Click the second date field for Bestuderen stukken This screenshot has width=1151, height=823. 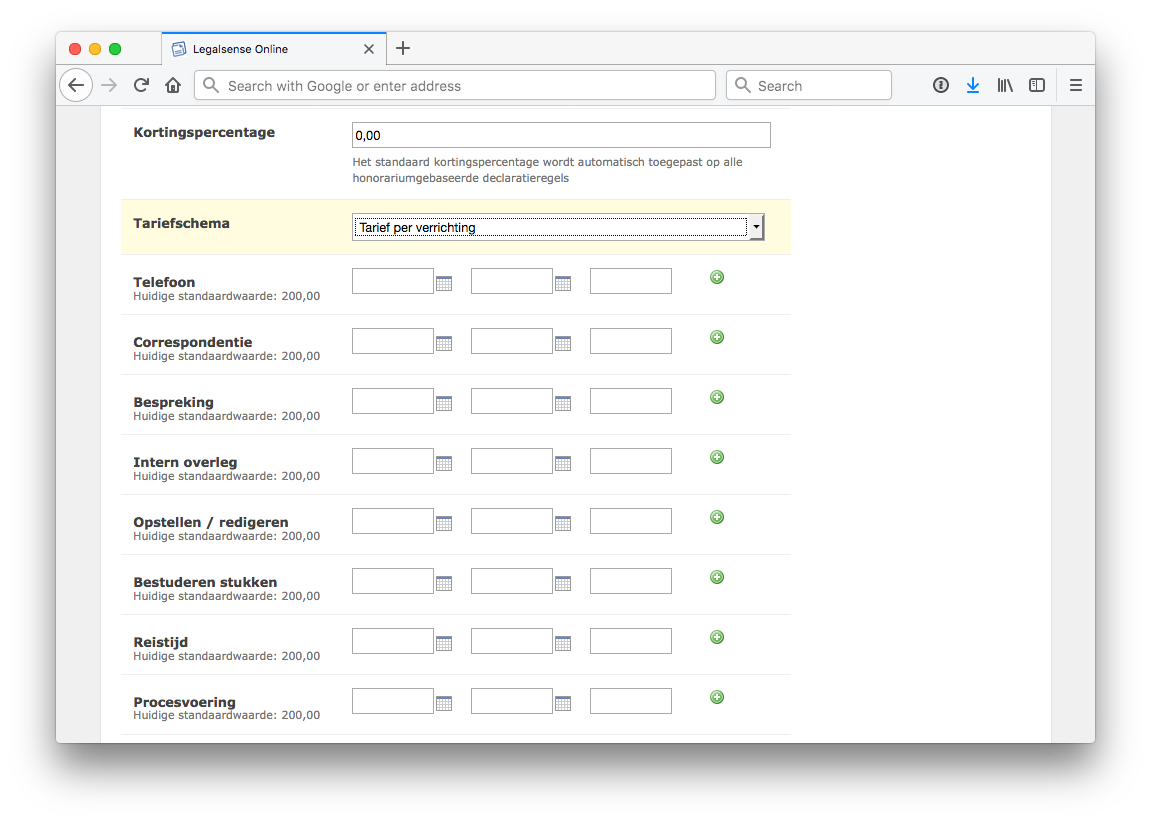(512, 581)
